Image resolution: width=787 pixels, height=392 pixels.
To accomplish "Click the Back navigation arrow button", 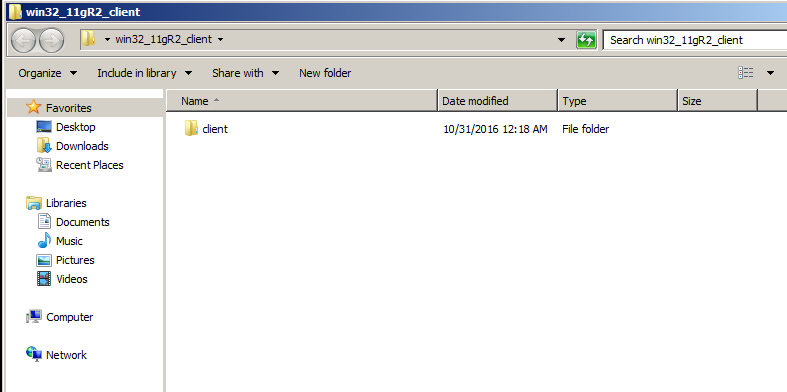I will tap(23, 40).
